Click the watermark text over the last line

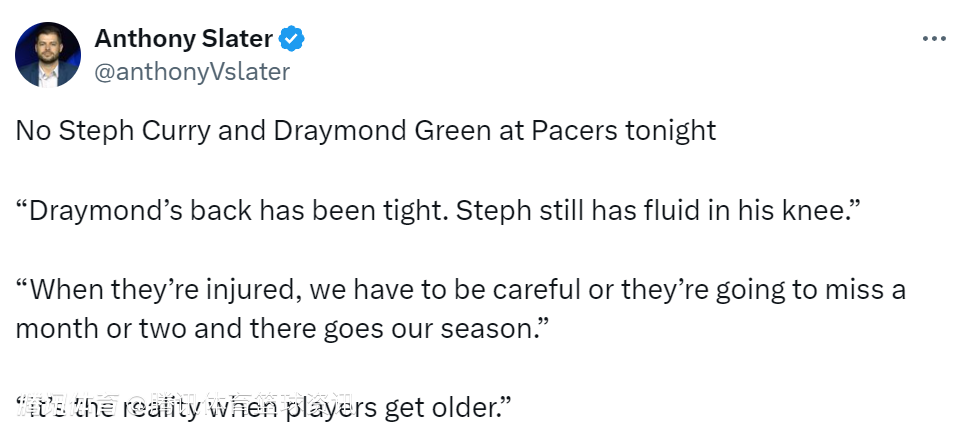[180, 404]
